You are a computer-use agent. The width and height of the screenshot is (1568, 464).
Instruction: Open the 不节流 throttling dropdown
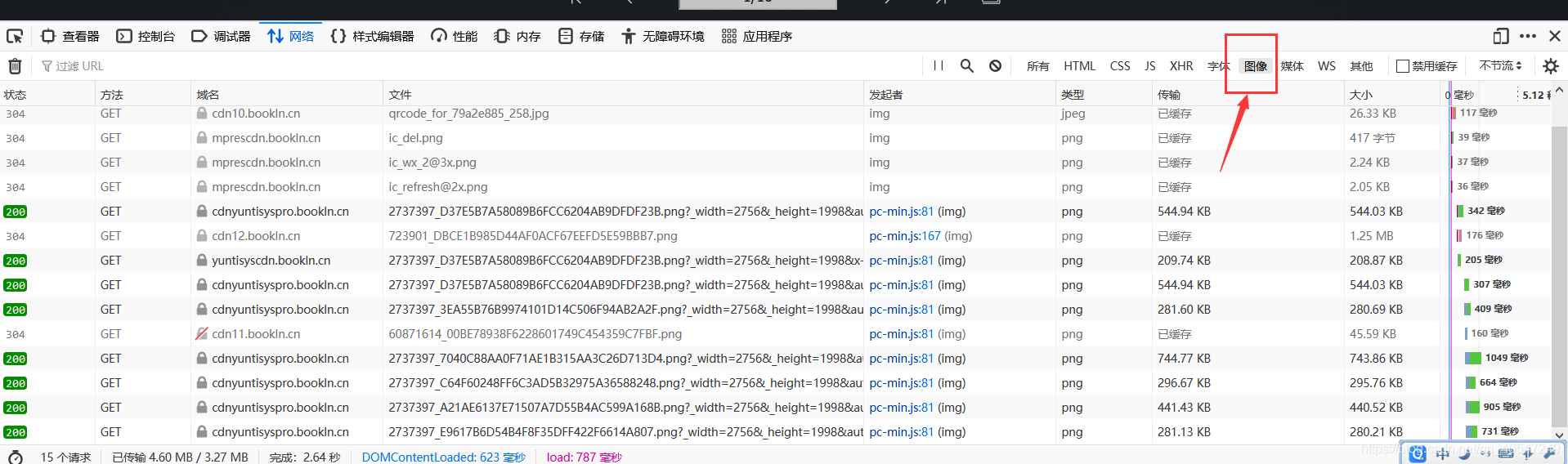click(1501, 65)
